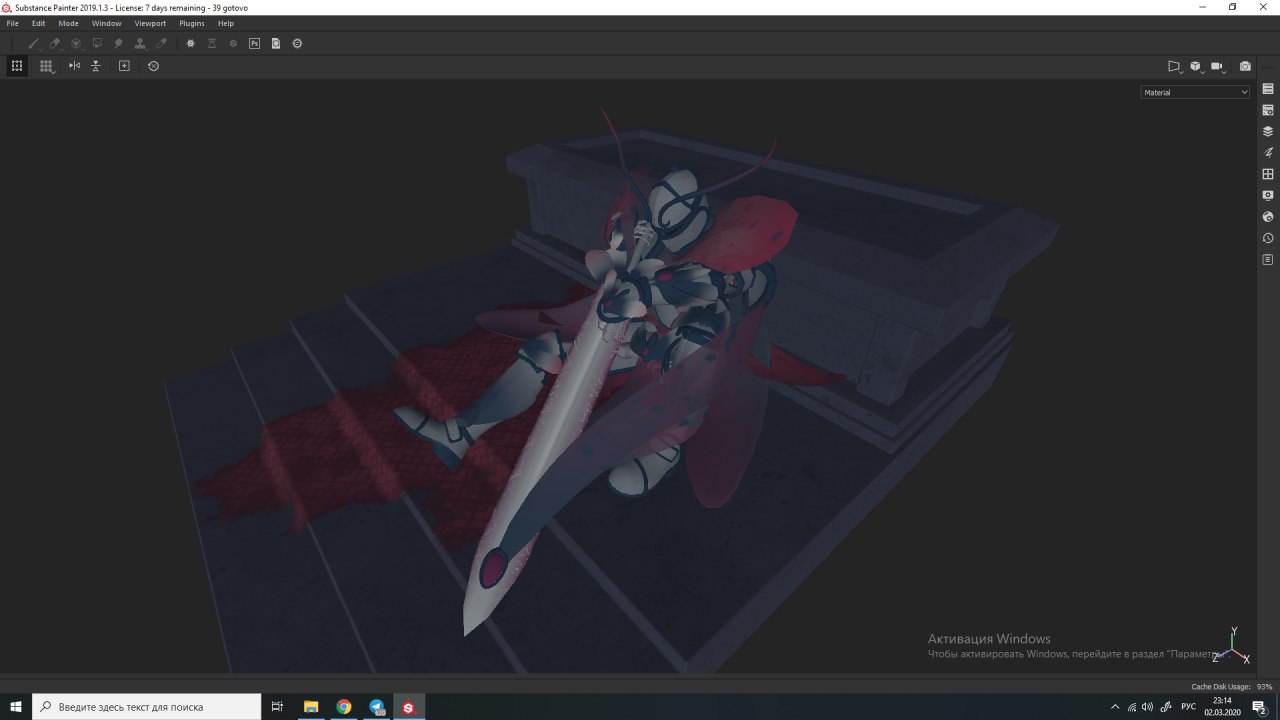Open the Material channel dropdown
This screenshot has height=720, width=1280.
(1195, 92)
